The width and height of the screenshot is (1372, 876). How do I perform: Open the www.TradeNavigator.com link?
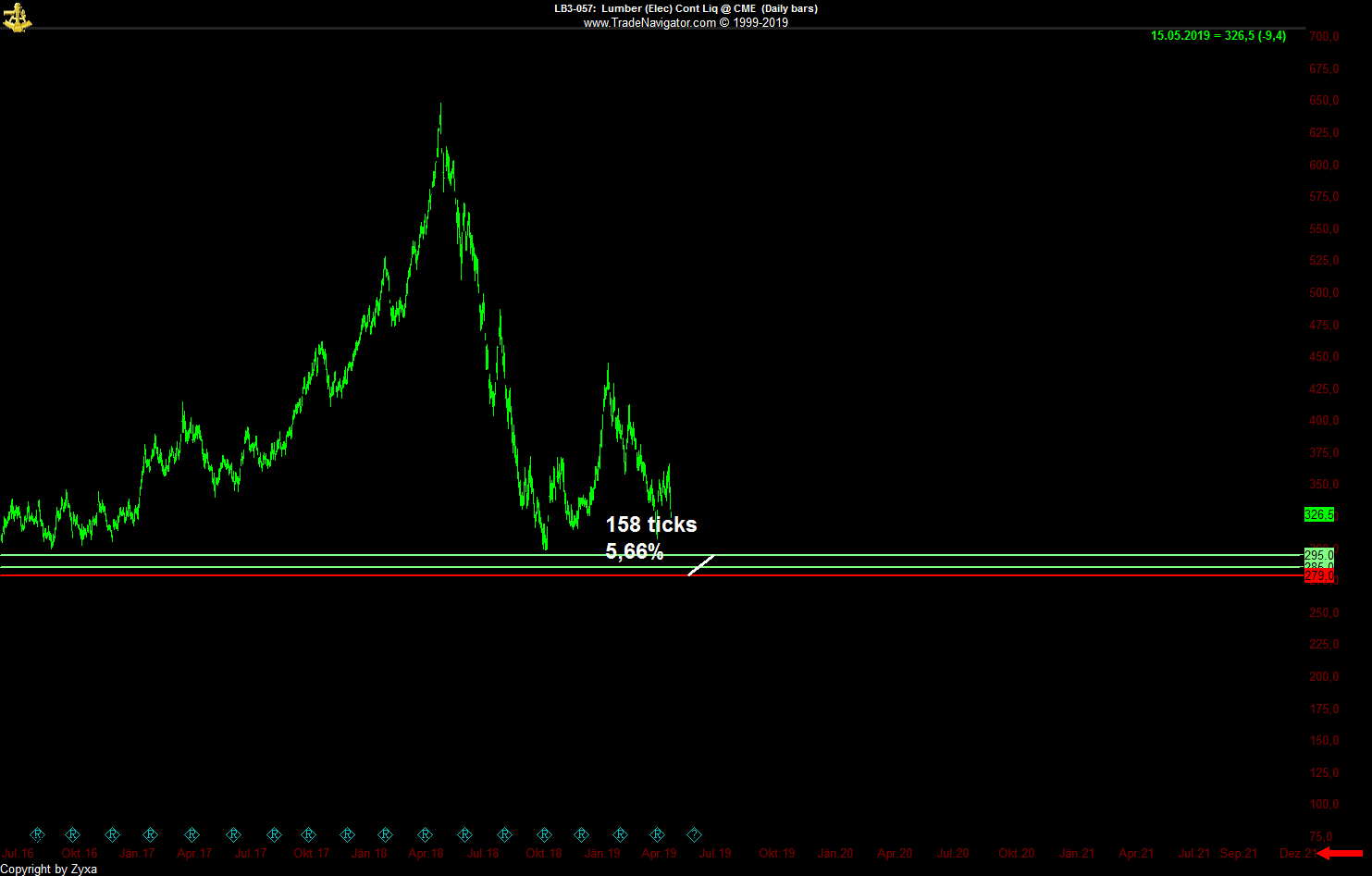point(649,22)
